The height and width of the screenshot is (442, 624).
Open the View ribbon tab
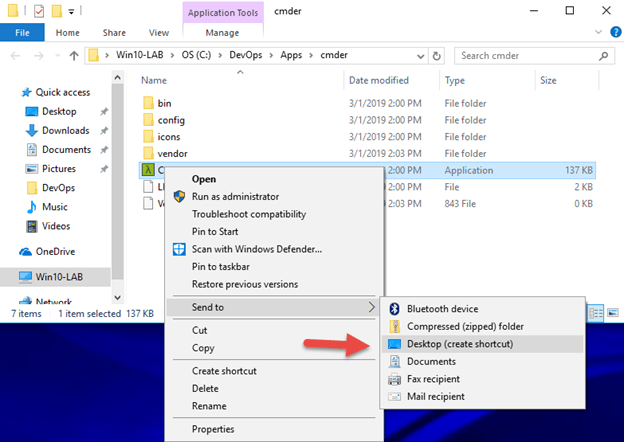coord(159,33)
